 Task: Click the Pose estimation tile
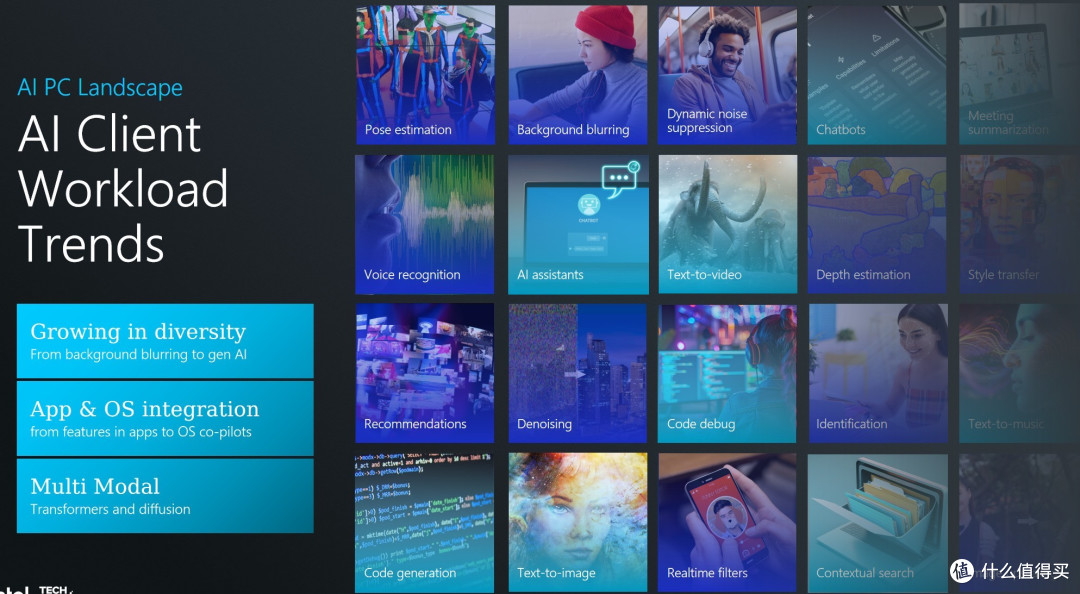tap(425, 75)
